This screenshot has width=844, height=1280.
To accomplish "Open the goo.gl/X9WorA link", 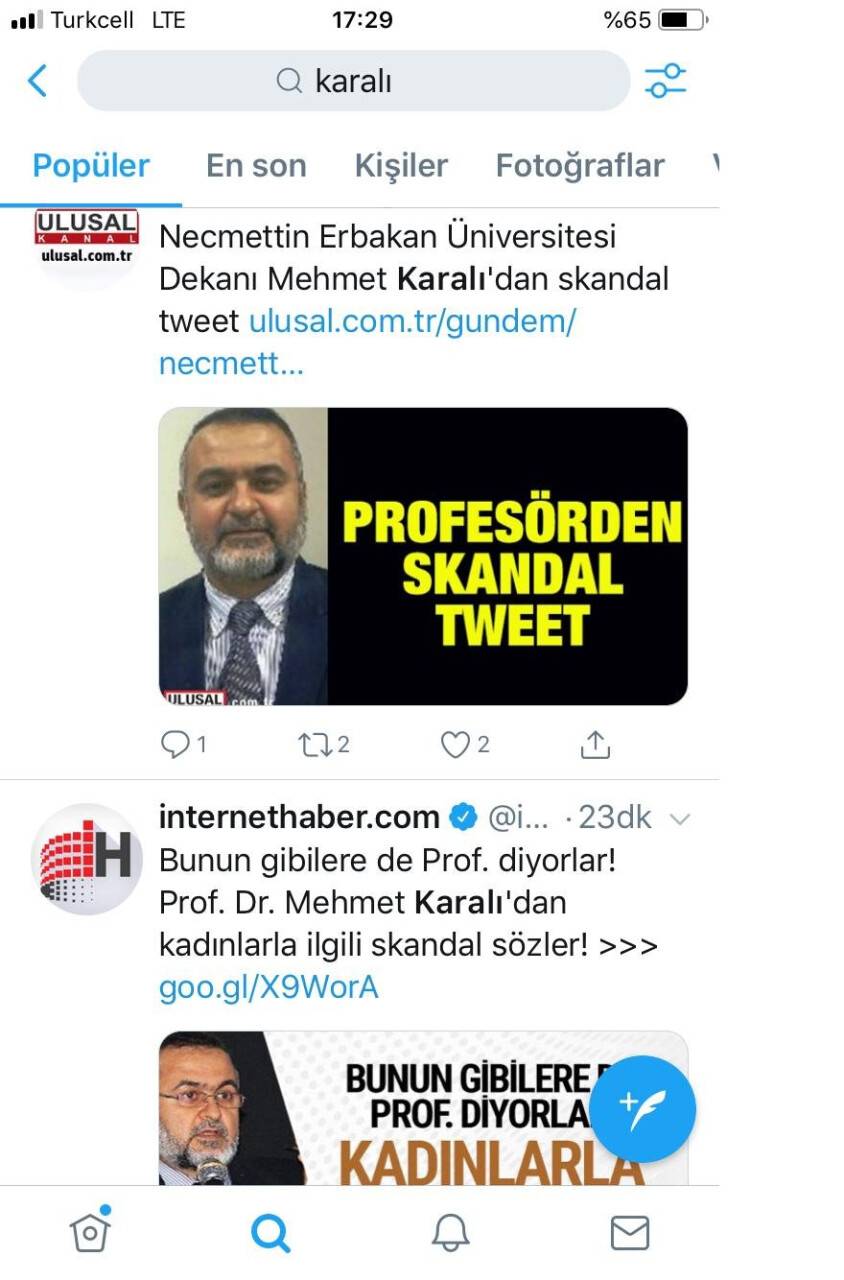I will click(x=268, y=988).
